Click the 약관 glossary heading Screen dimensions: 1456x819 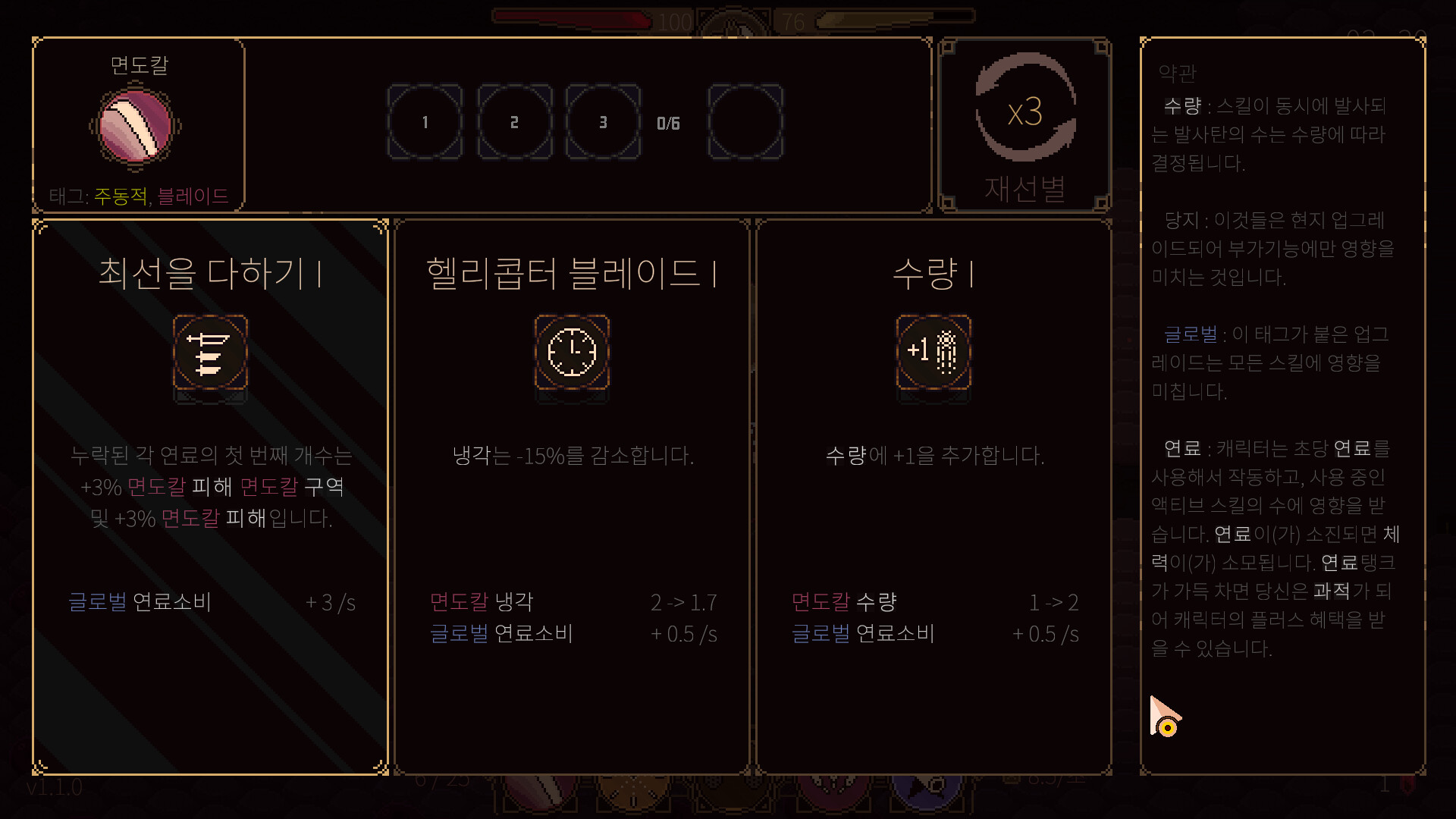point(1177,74)
